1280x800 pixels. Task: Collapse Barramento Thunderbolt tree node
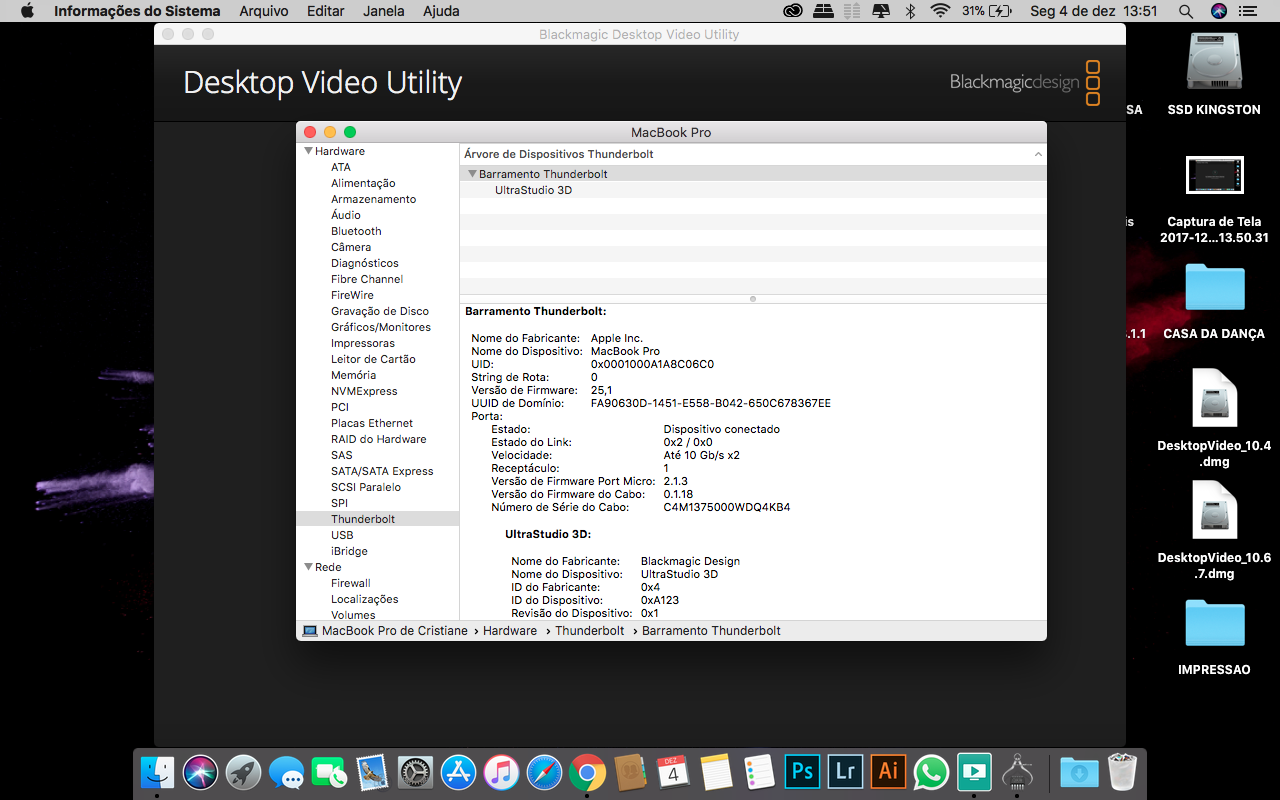click(x=472, y=174)
